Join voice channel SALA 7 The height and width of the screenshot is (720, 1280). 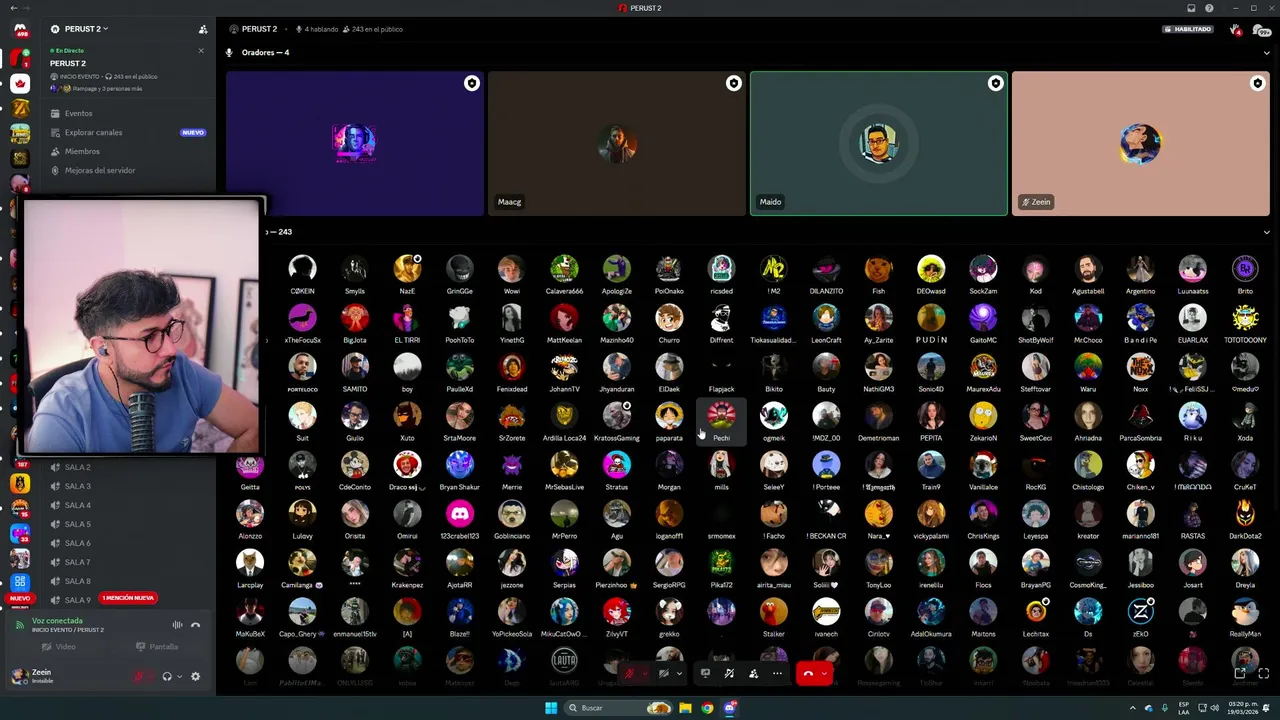77,562
